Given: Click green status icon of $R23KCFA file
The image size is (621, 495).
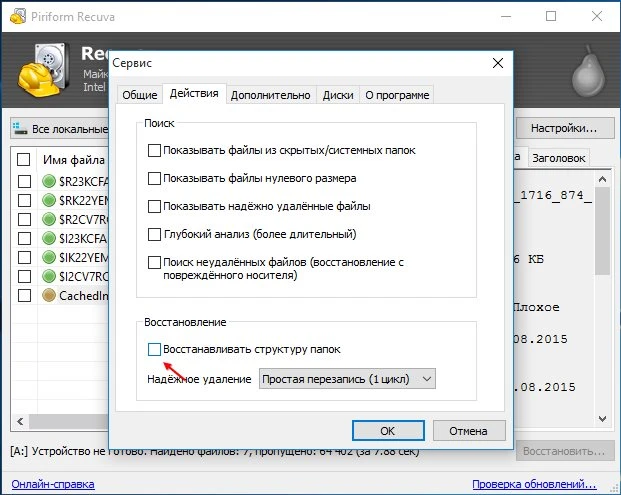Looking at the screenshot, I should coord(49,181).
